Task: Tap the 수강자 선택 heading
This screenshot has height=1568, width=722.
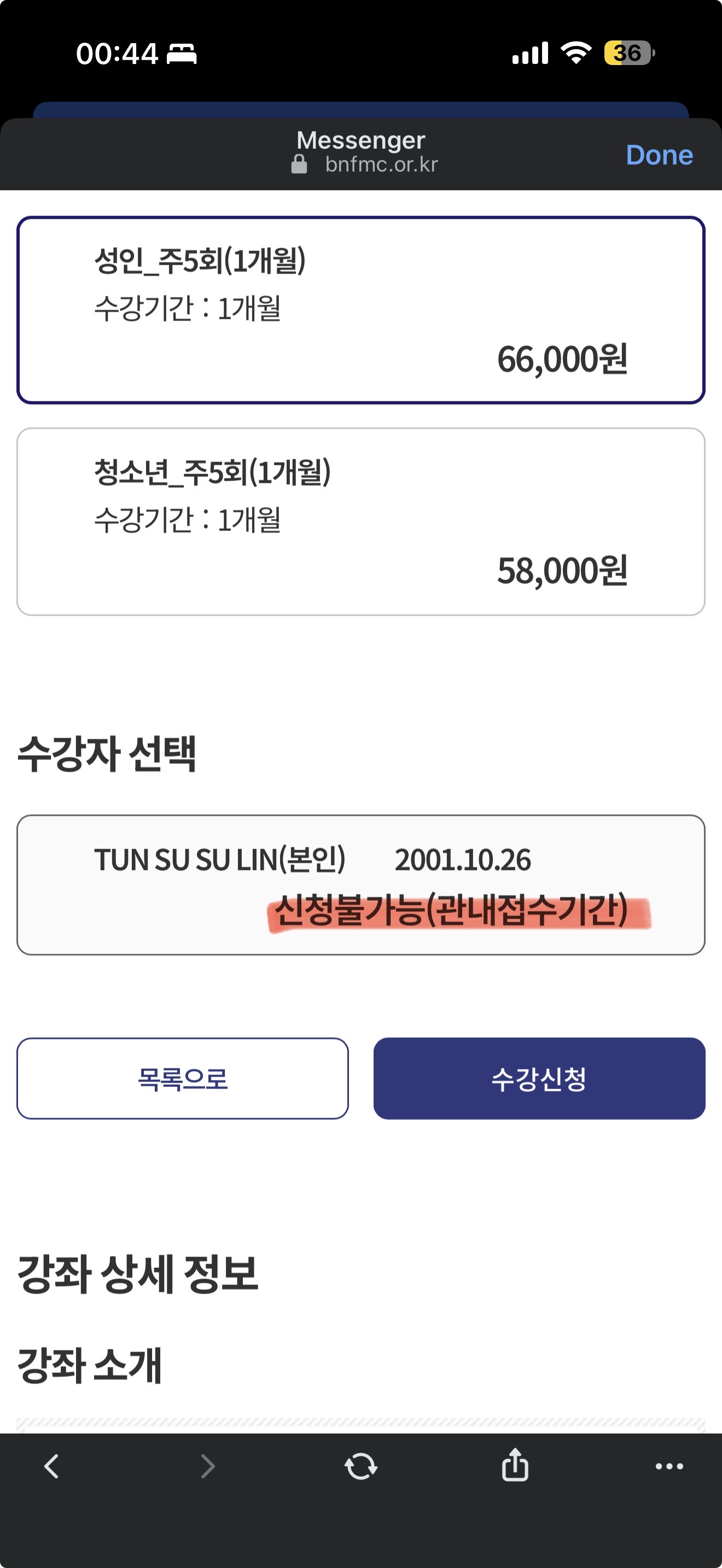Action: 107,753
